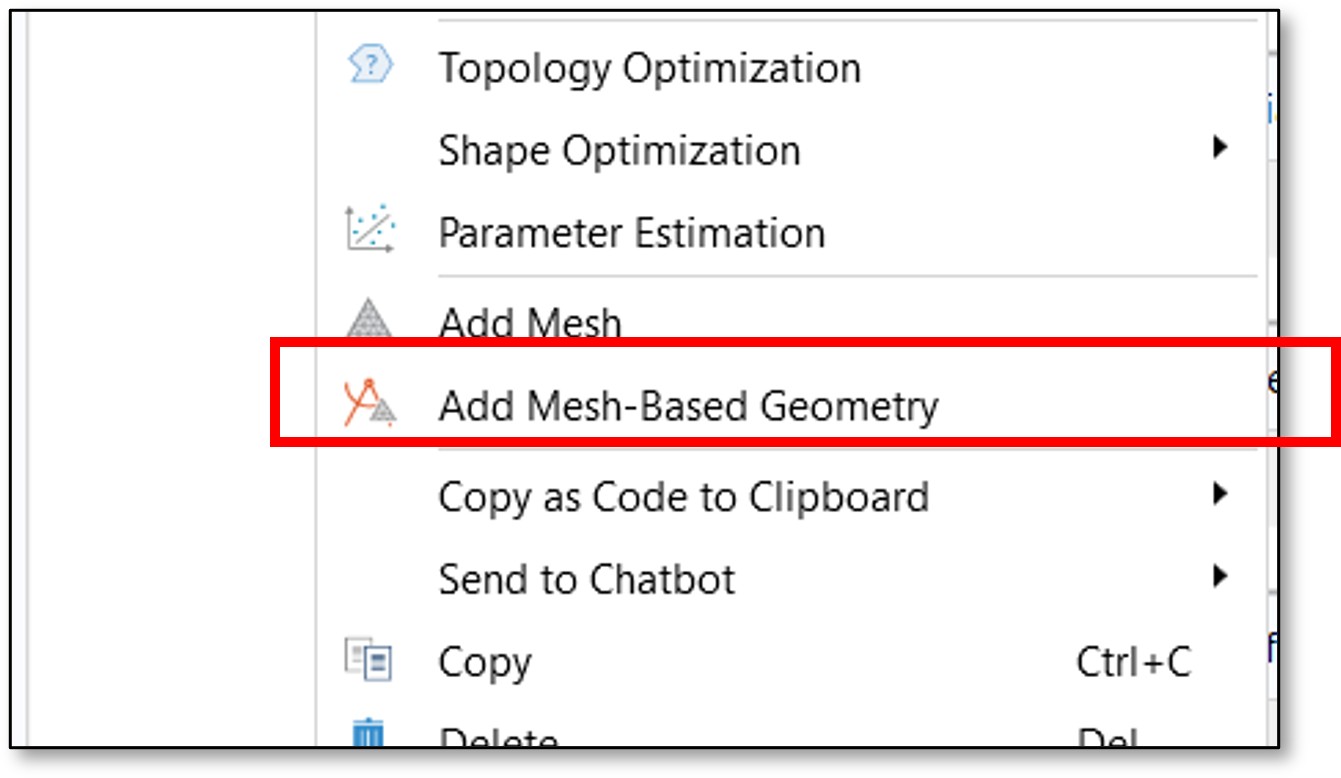Select the Parameter Estimation text entry
This screenshot has height=778, width=1341.
coord(631,233)
